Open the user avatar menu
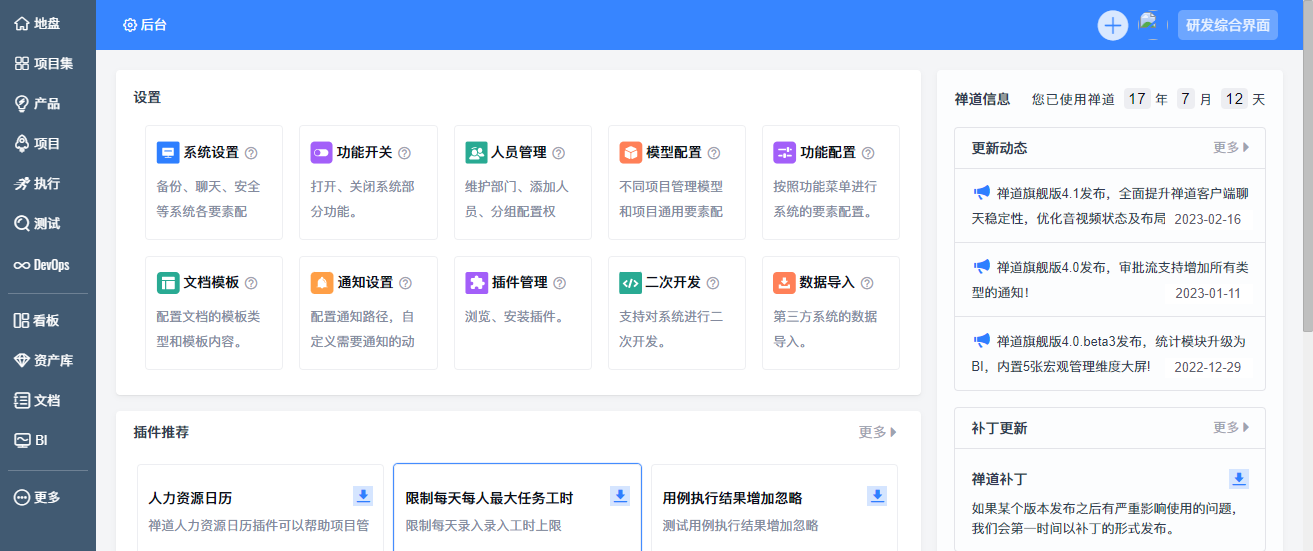 [1153, 25]
